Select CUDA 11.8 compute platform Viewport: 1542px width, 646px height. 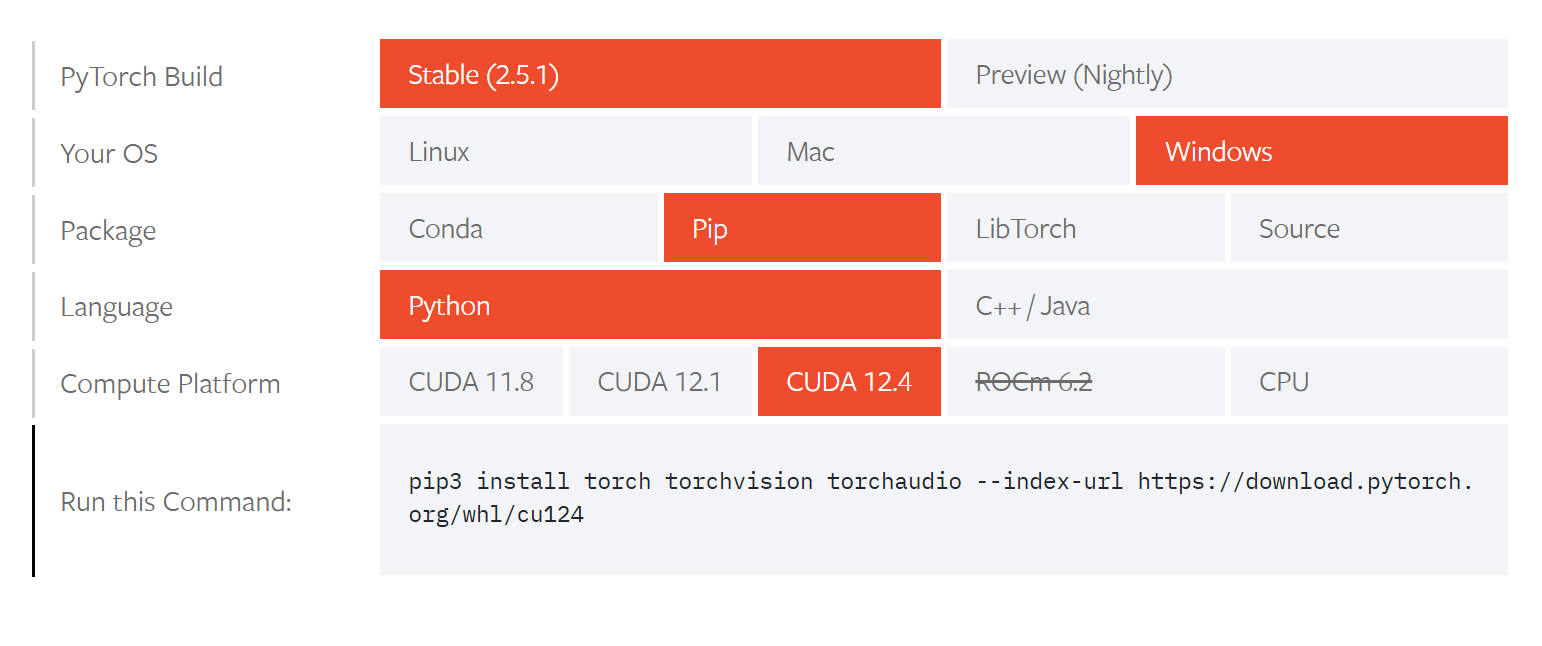pyautogui.click(x=471, y=382)
